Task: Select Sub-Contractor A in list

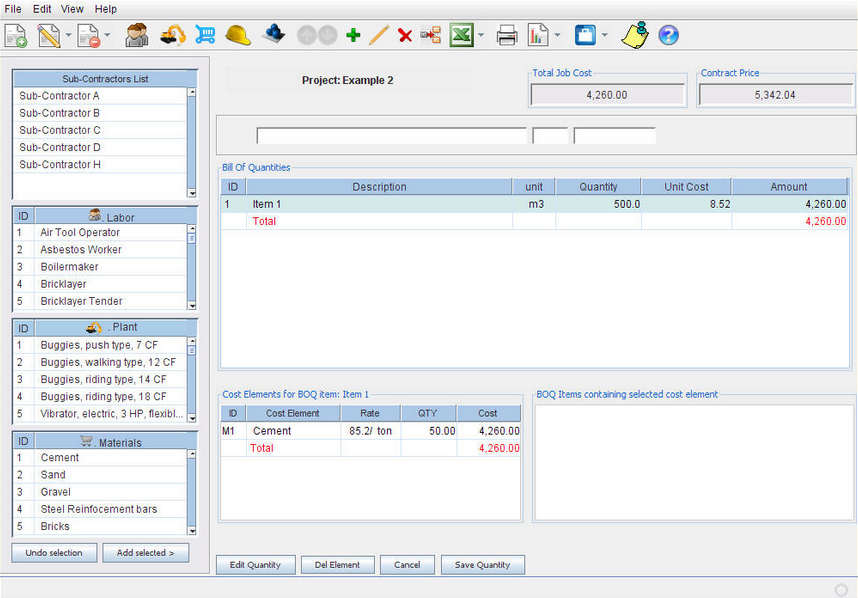Action: click(x=100, y=96)
